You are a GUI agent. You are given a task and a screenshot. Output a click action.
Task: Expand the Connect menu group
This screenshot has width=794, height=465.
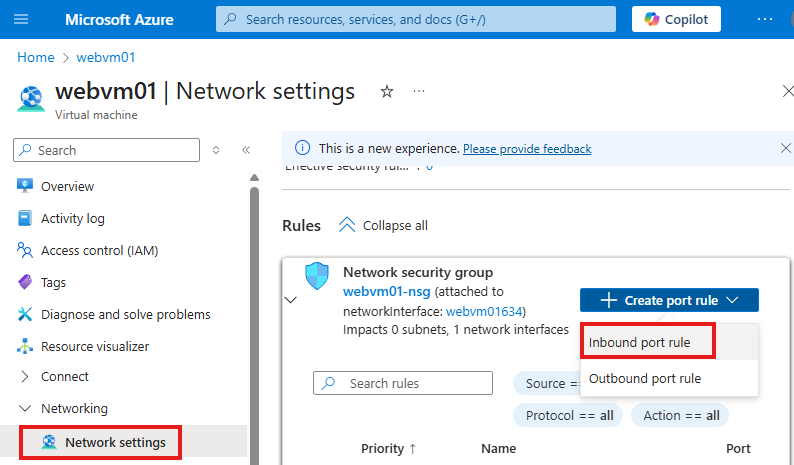click(x=64, y=377)
